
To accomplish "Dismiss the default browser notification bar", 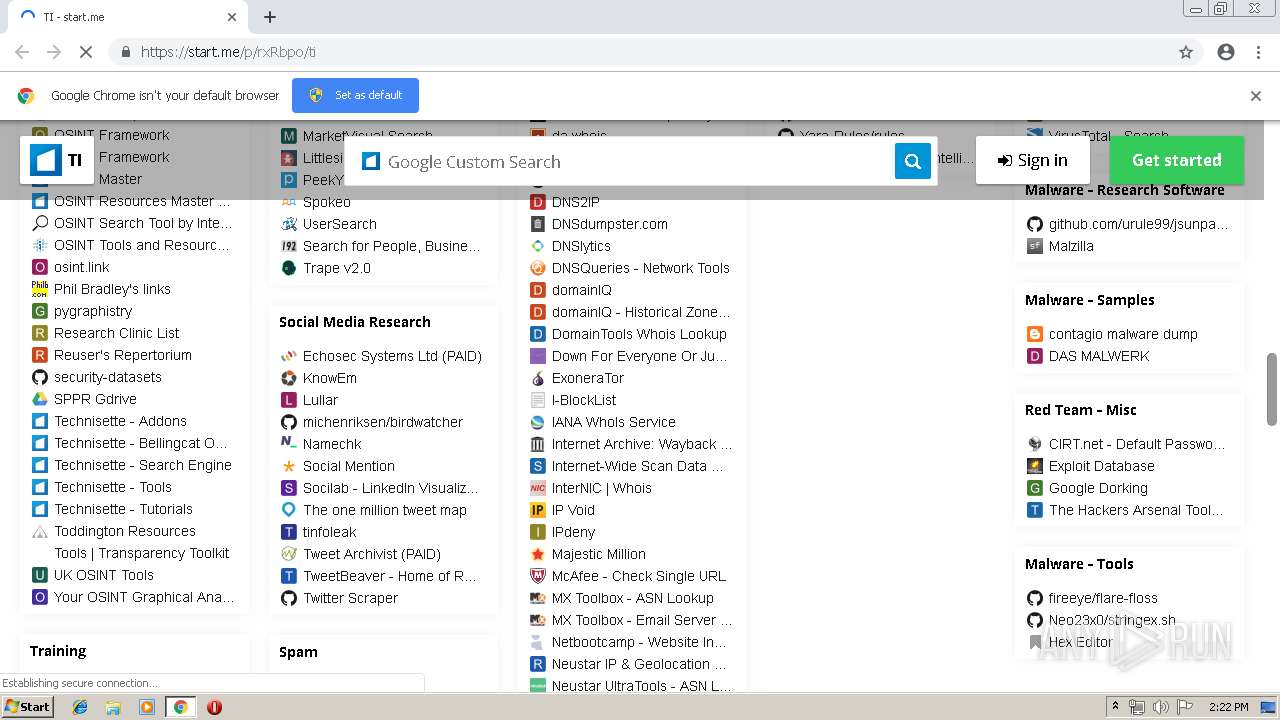I will coord(1256,96).
